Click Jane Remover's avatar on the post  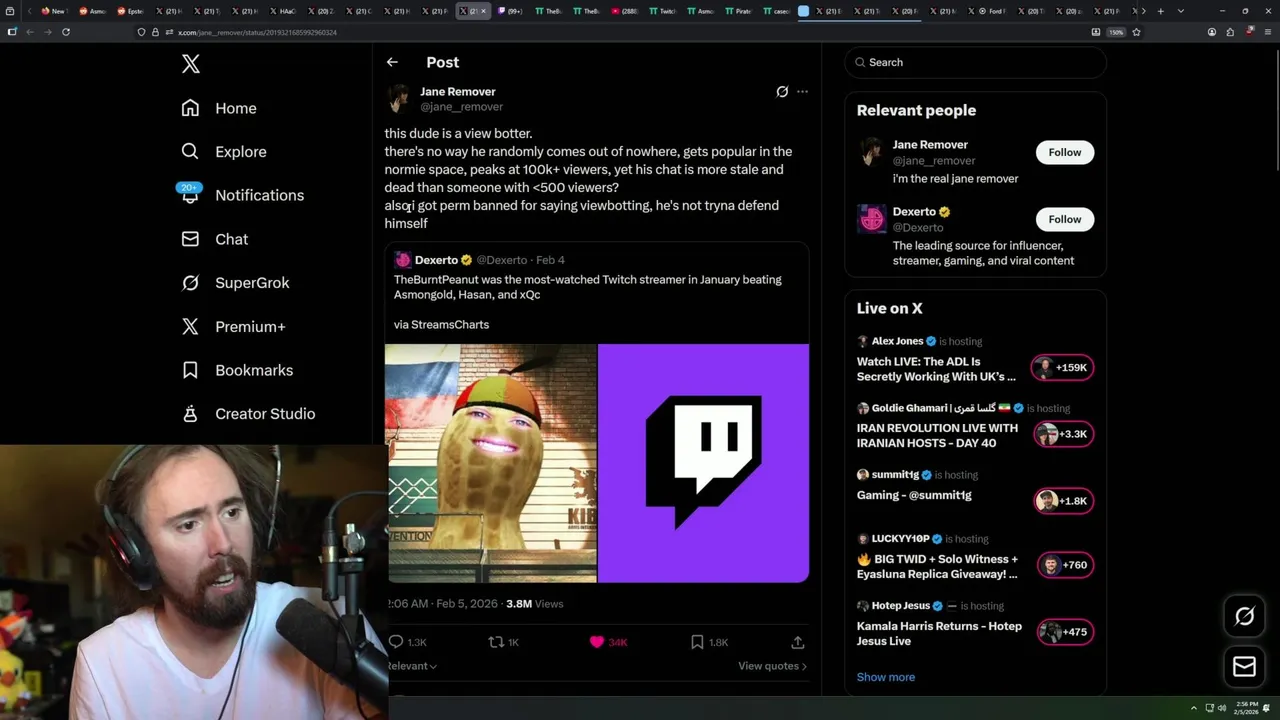pyautogui.click(x=398, y=99)
